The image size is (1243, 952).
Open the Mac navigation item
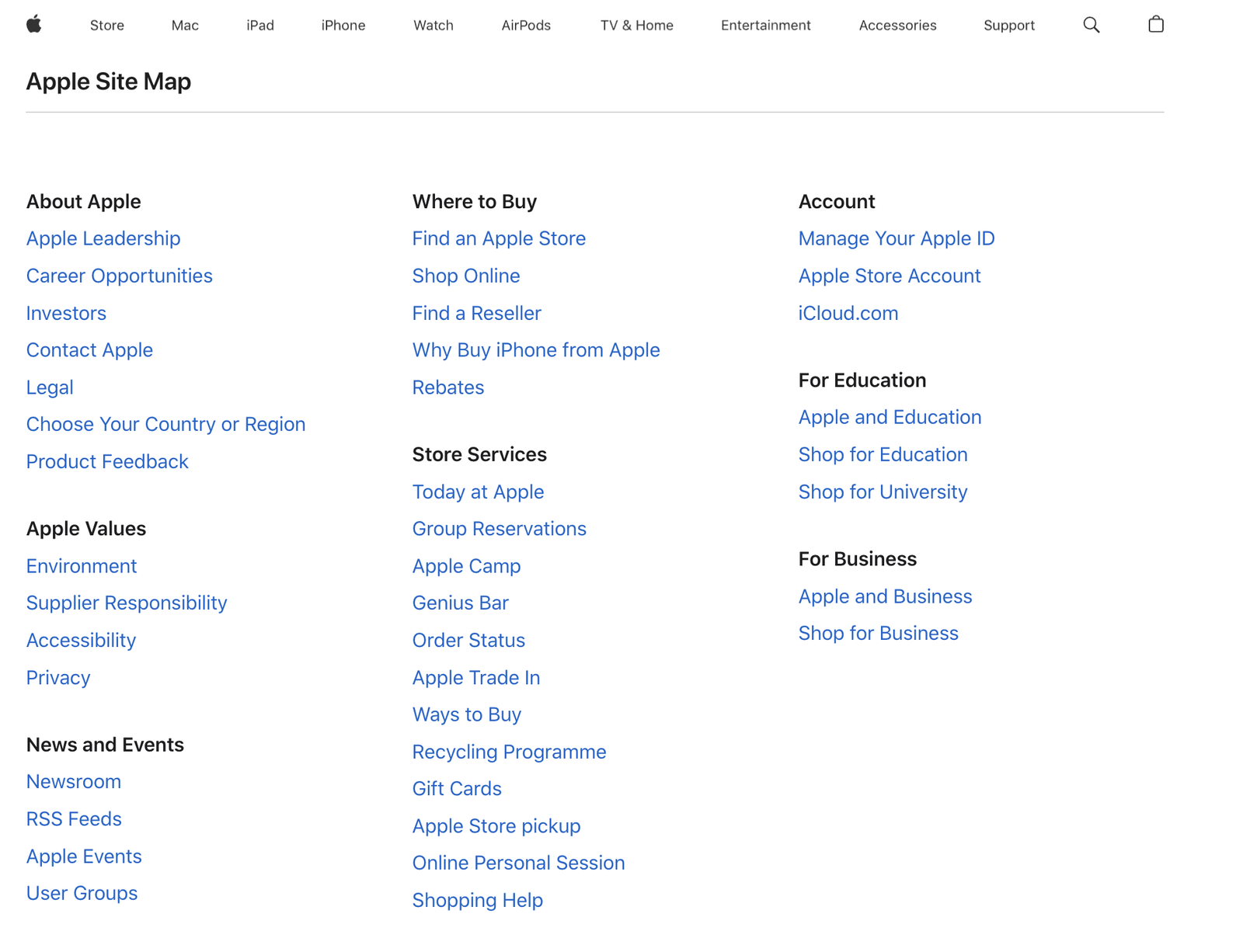(x=184, y=25)
